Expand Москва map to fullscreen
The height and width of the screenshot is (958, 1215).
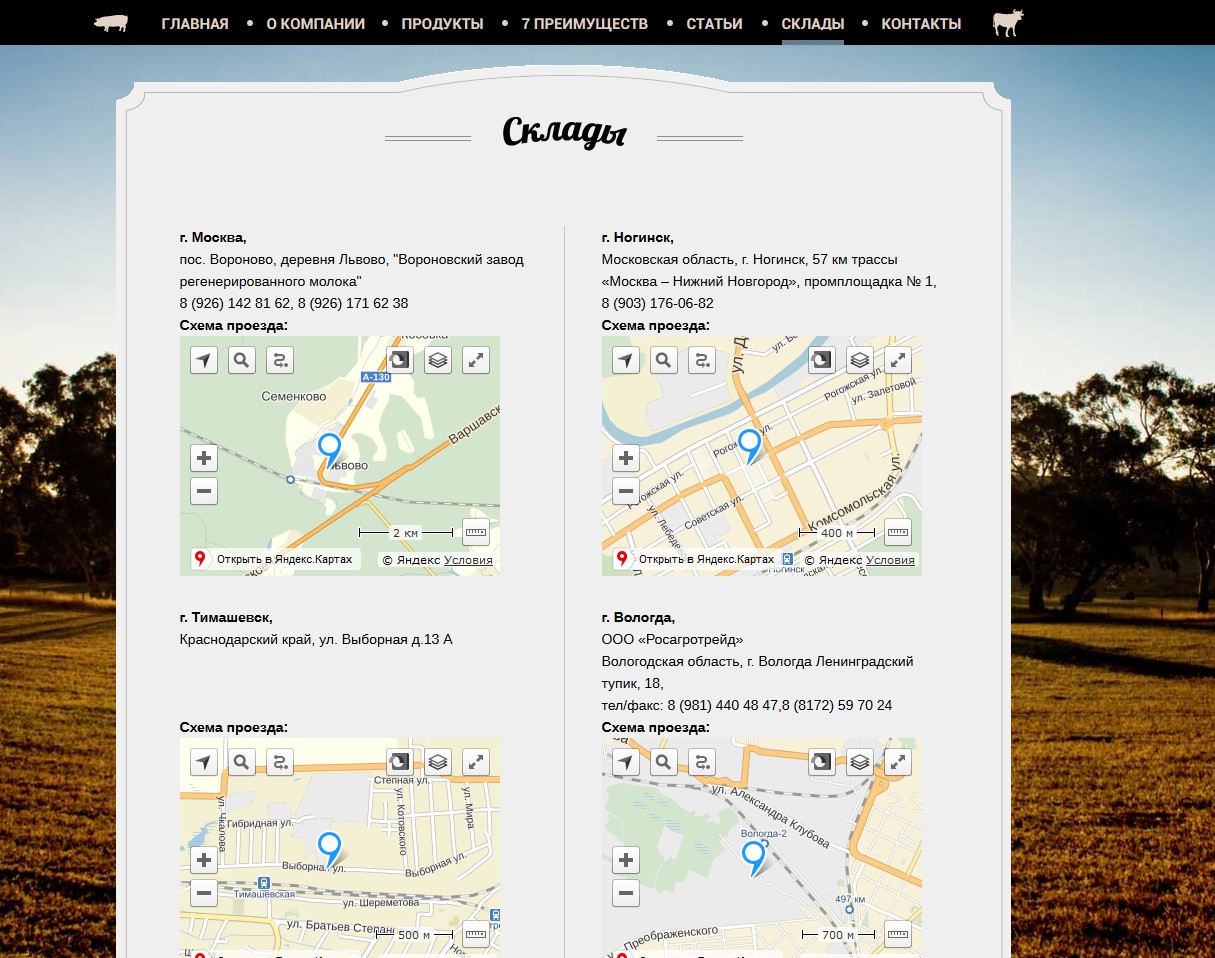click(x=476, y=360)
